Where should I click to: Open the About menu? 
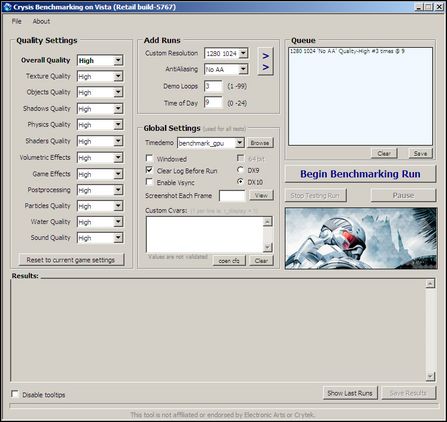click(x=41, y=21)
